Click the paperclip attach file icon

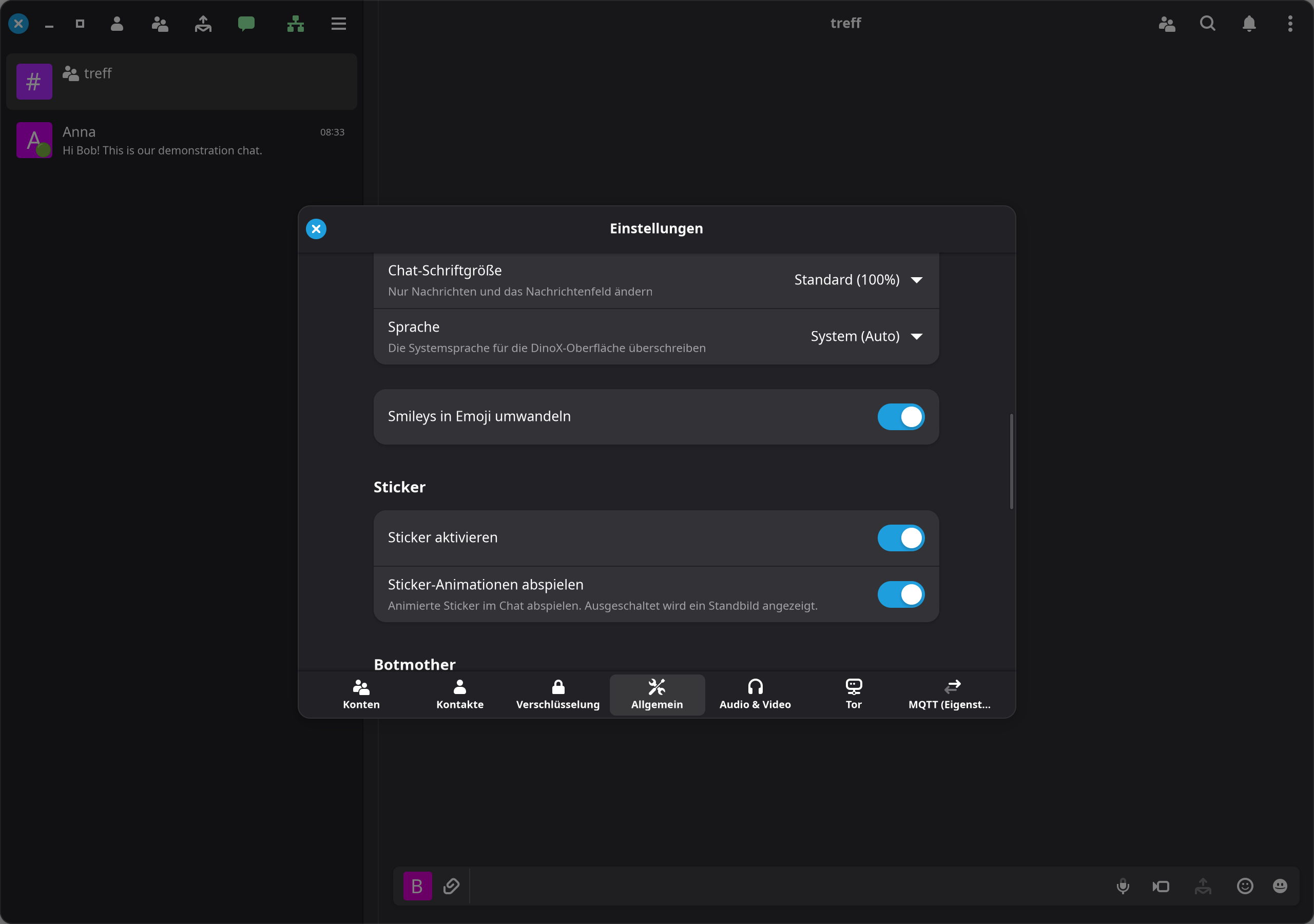pyautogui.click(x=452, y=886)
